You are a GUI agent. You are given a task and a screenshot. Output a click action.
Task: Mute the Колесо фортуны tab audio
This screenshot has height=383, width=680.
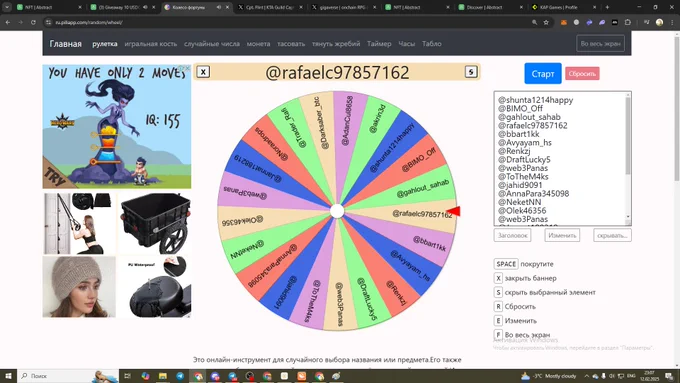tap(219, 7)
